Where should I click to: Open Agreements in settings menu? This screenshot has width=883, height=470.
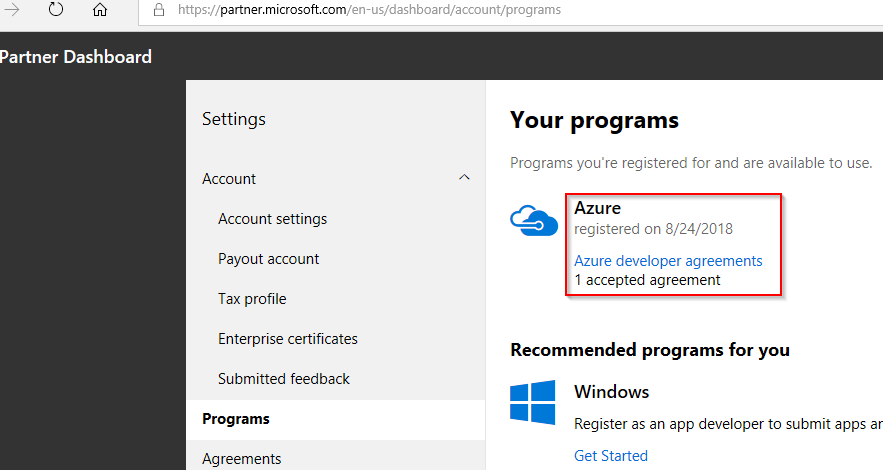(x=242, y=459)
